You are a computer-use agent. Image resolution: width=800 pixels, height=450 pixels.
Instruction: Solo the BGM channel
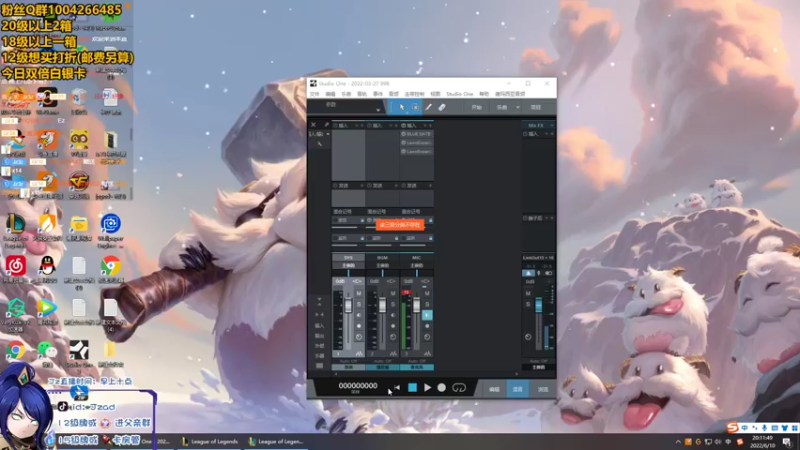(x=393, y=305)
